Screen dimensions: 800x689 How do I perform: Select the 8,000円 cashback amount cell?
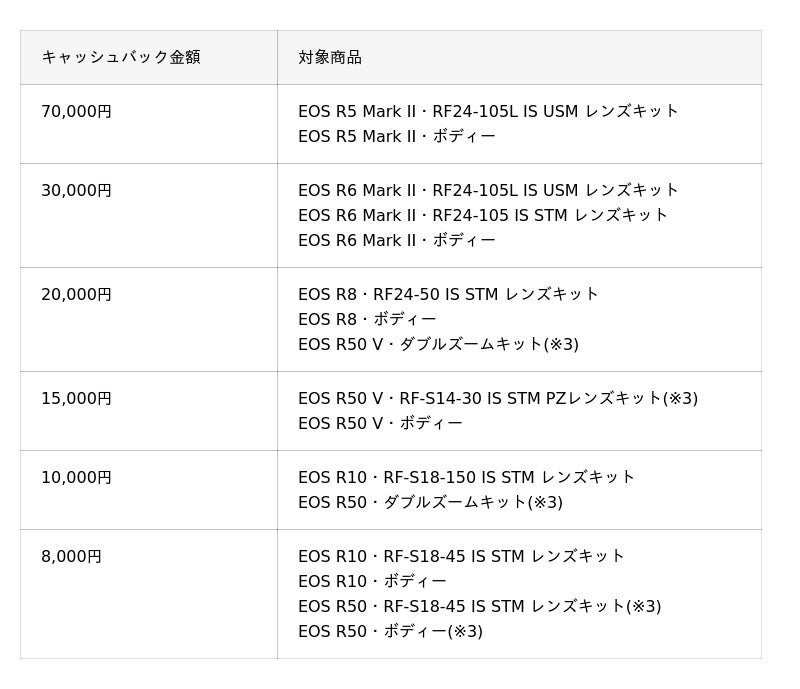pos(148,594)
